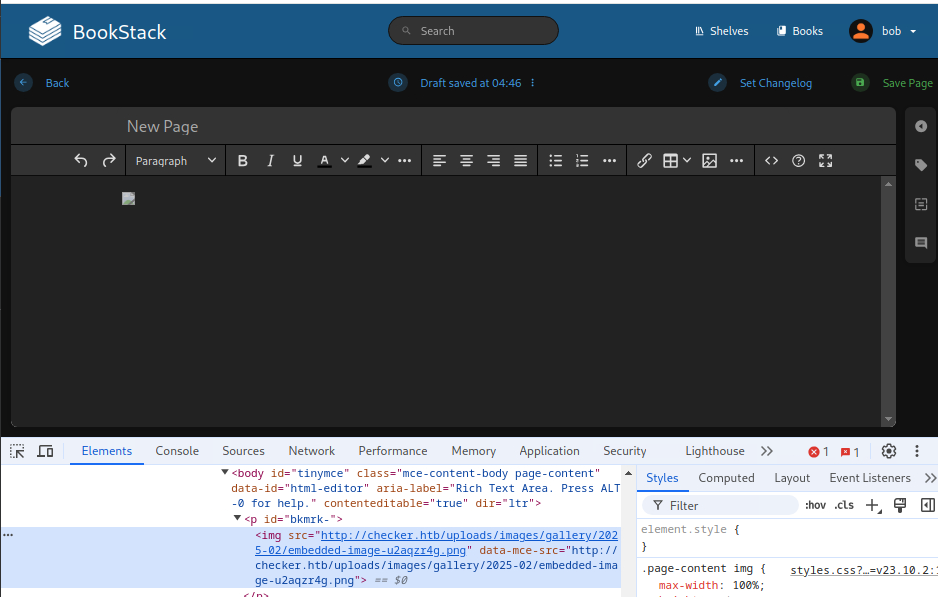Click the insert link icon
The height and width of the screenshot is (597, 938).
coord(644,160)
